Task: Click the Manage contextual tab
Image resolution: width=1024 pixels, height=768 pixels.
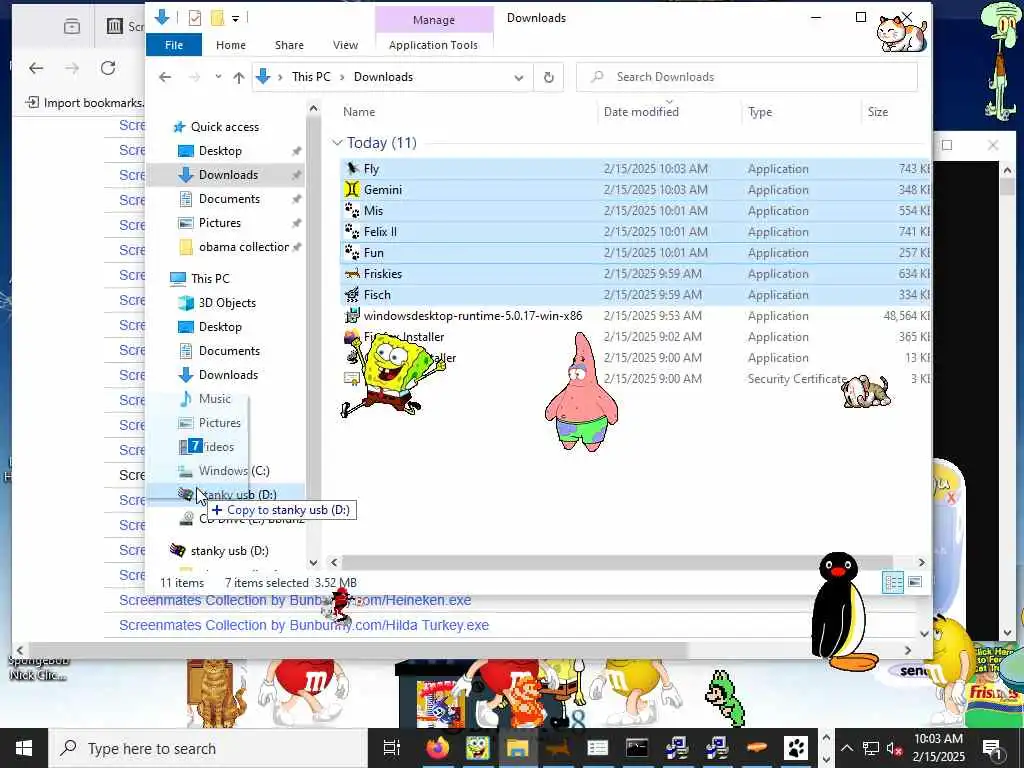Action: click(x=434, y=20)
